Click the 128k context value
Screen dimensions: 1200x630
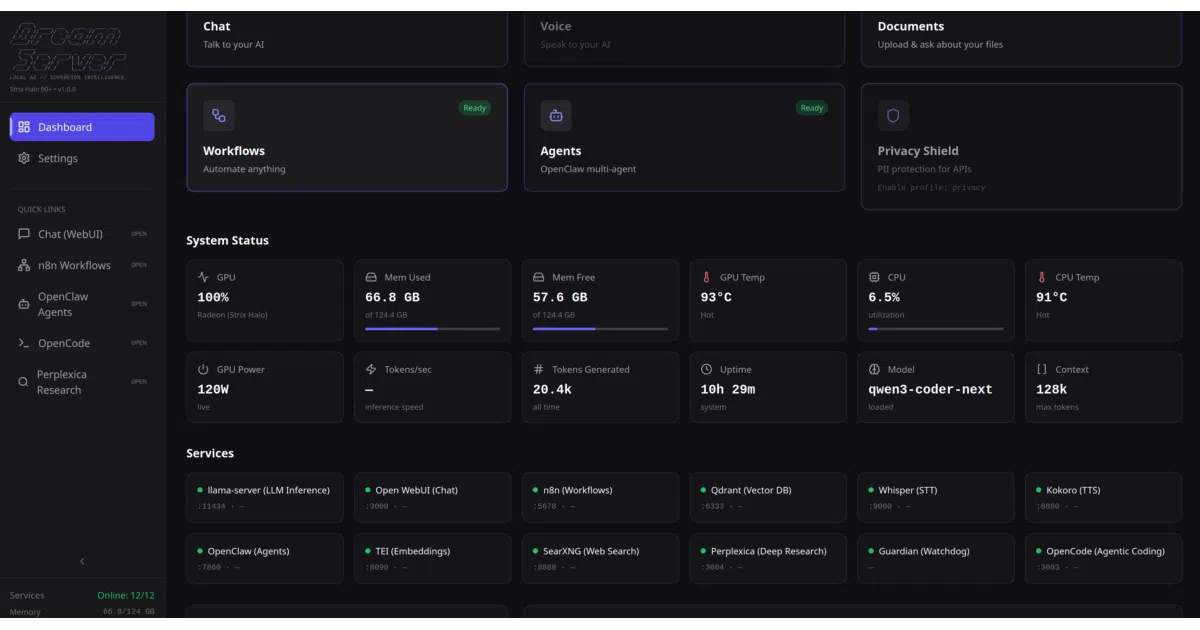click(1052, 390)
